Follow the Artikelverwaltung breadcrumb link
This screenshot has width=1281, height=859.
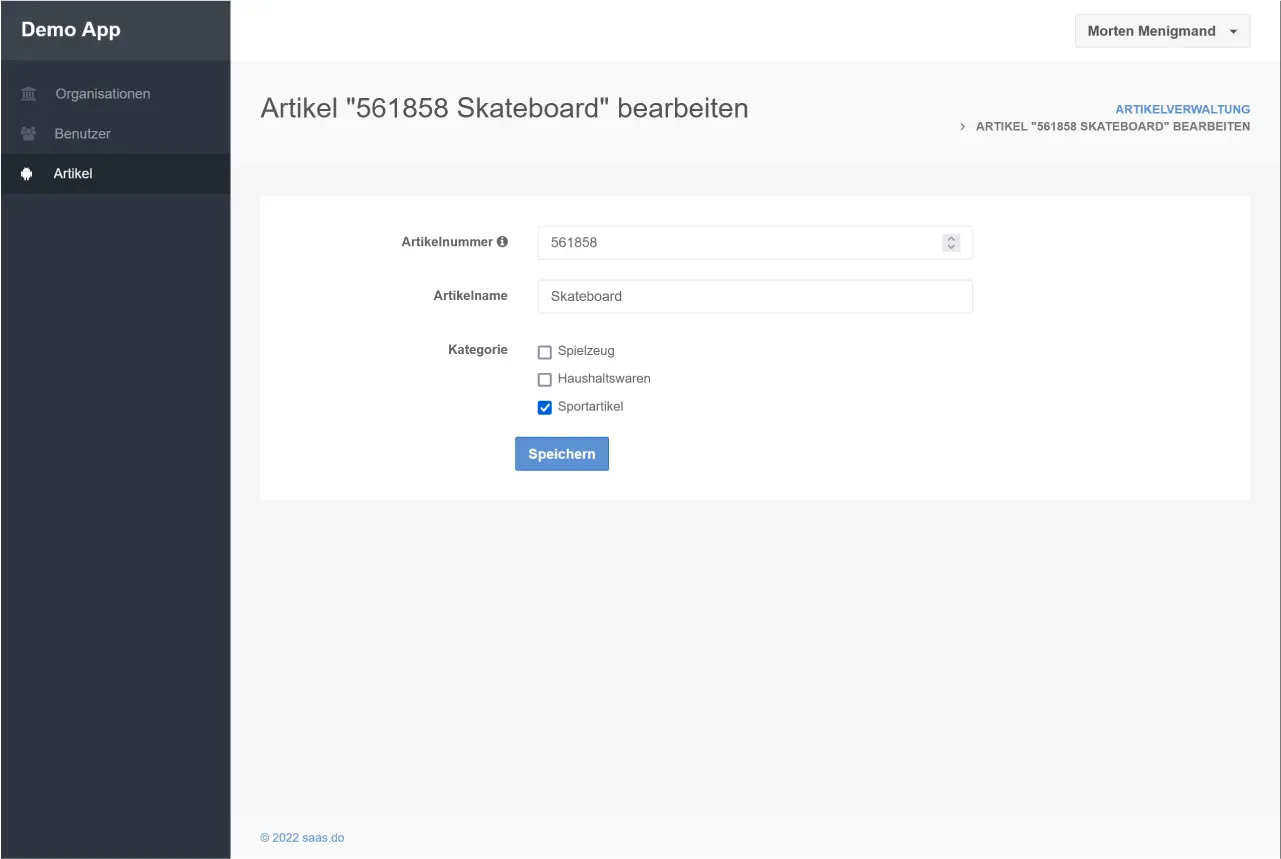point(1182,110)
